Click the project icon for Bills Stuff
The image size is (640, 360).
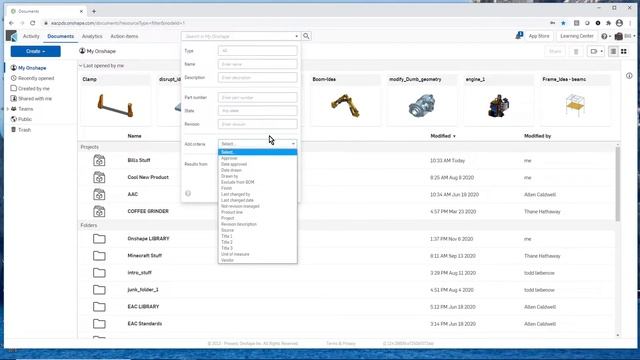tap(99, 160)
